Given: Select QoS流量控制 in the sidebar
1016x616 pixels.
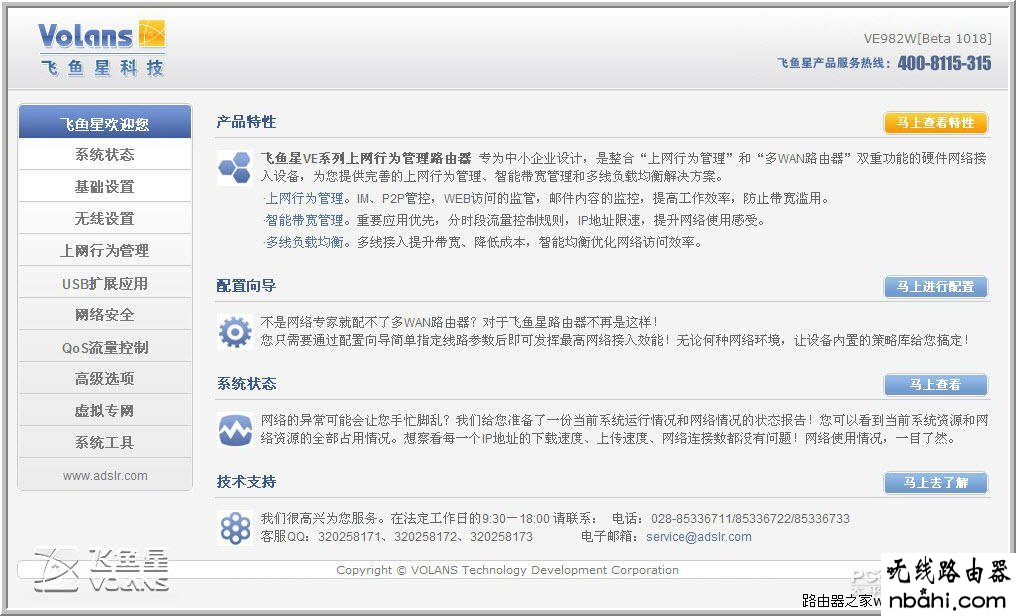Looking at the screenshot, I should point(105,347).
